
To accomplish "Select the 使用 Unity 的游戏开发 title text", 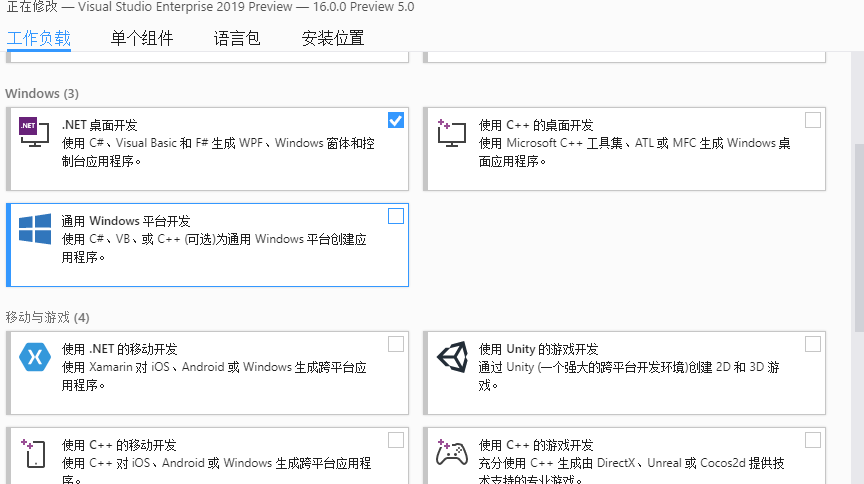I will click(x=538, y=349).
